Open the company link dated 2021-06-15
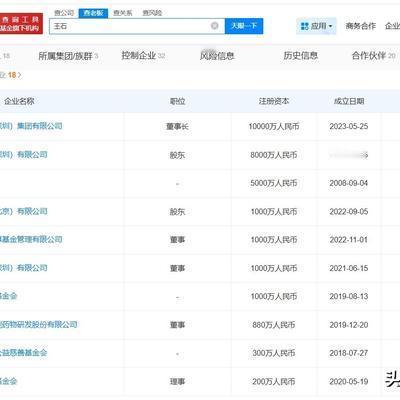The height and width of the screenshot is (400, 400). 24,268
